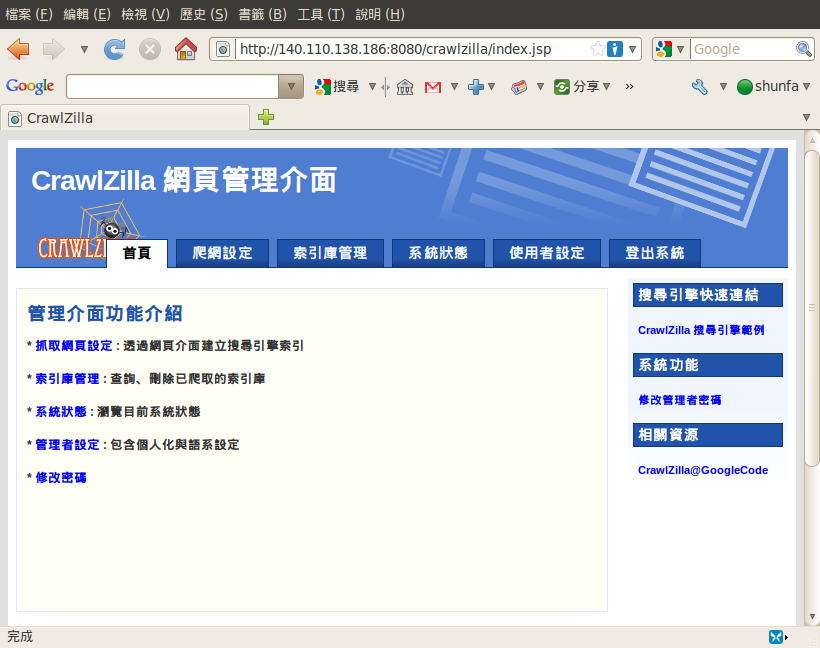Image resolution: width=820 pixels, height=648 pixels.
Task: Open CrawlZilla@GoogleCode sidebar link
Action: (703, 470)
